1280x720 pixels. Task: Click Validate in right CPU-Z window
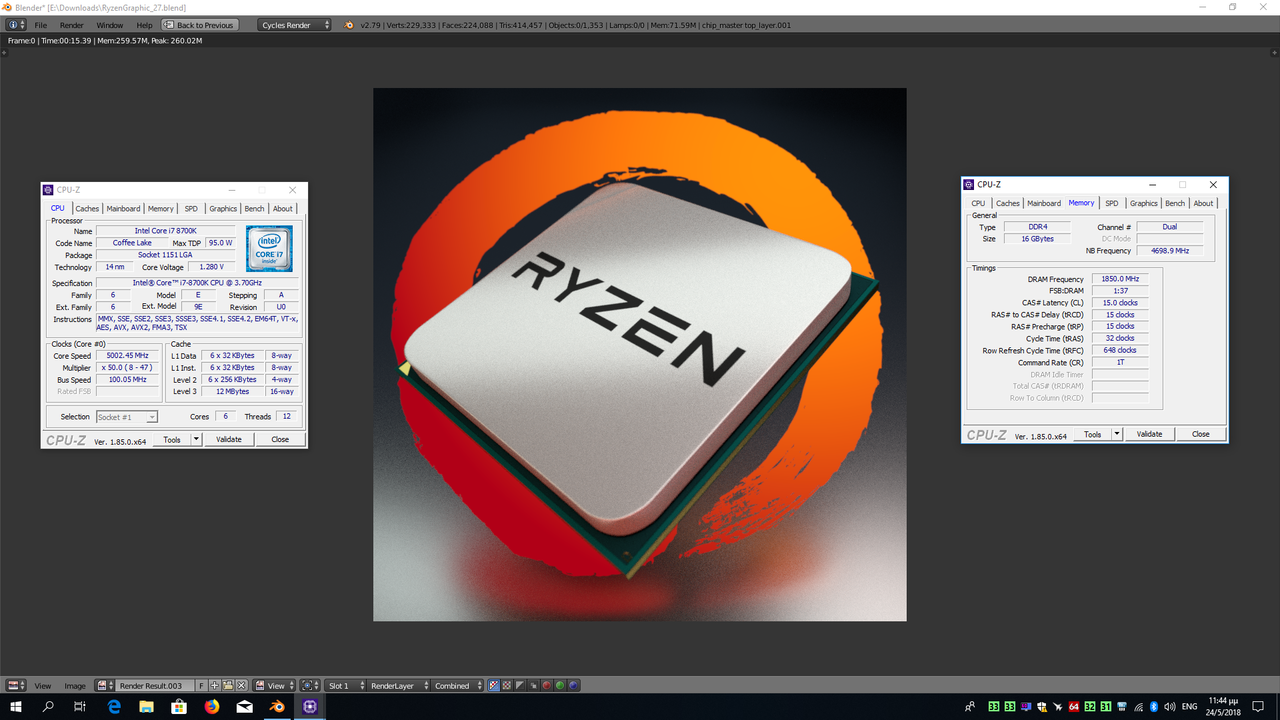(x=1150, y=434)
